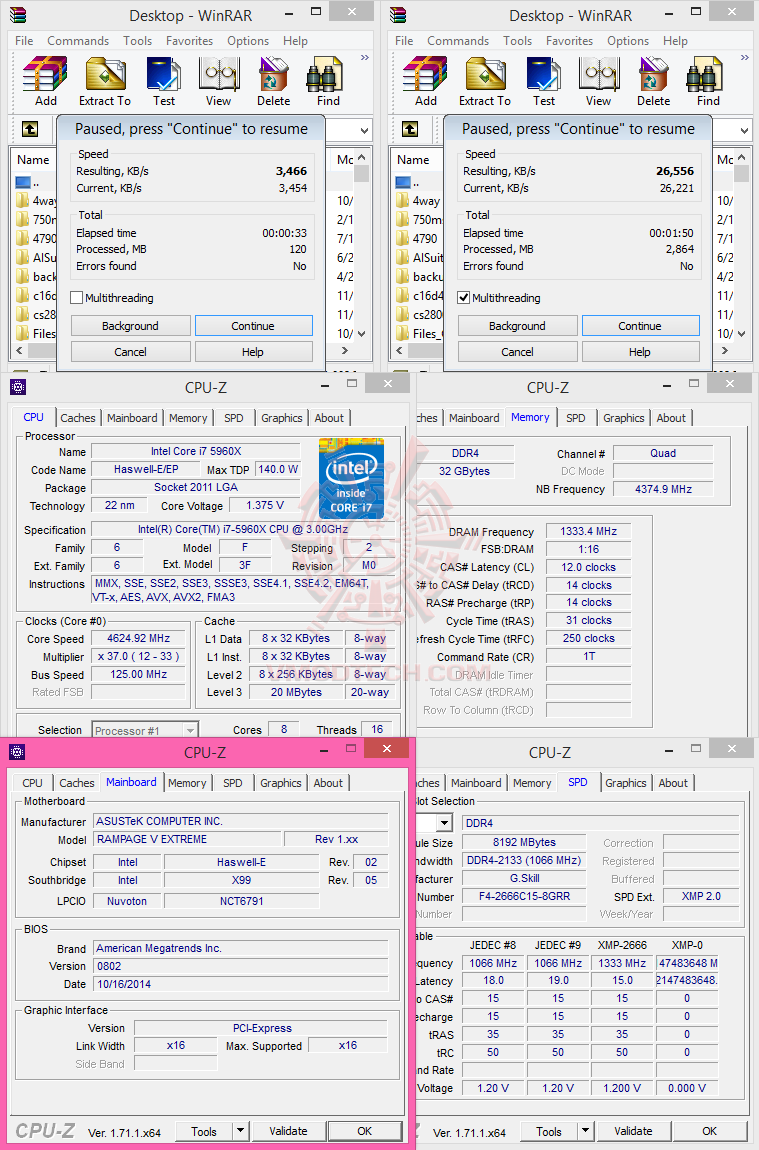Open address bar dropdown in right WinRAR window
This screenshot has width=759, height=1150.
pyautogui.click(x=744, y=131)
